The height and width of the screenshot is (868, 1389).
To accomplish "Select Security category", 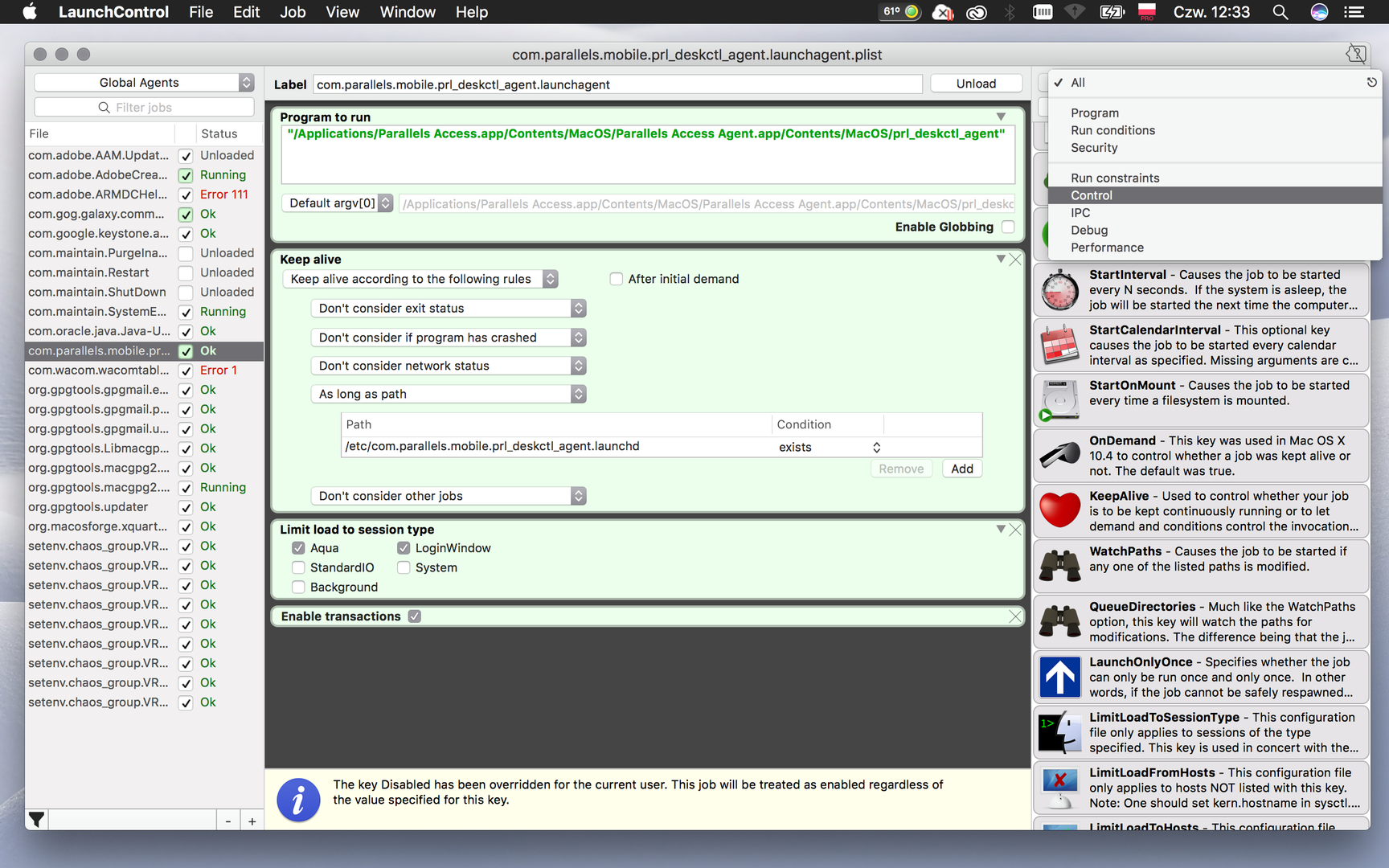I will pyautogui.click(x=1215, y=148).
